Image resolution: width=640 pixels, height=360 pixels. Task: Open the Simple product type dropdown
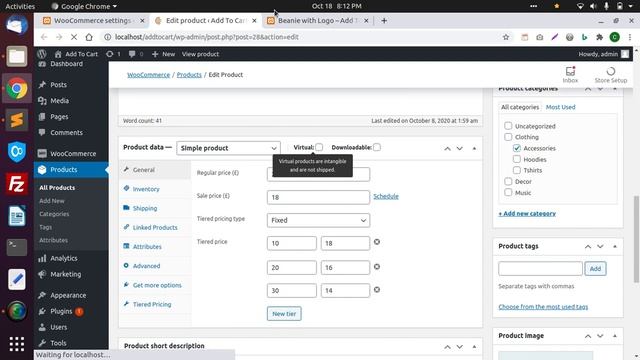228,148
